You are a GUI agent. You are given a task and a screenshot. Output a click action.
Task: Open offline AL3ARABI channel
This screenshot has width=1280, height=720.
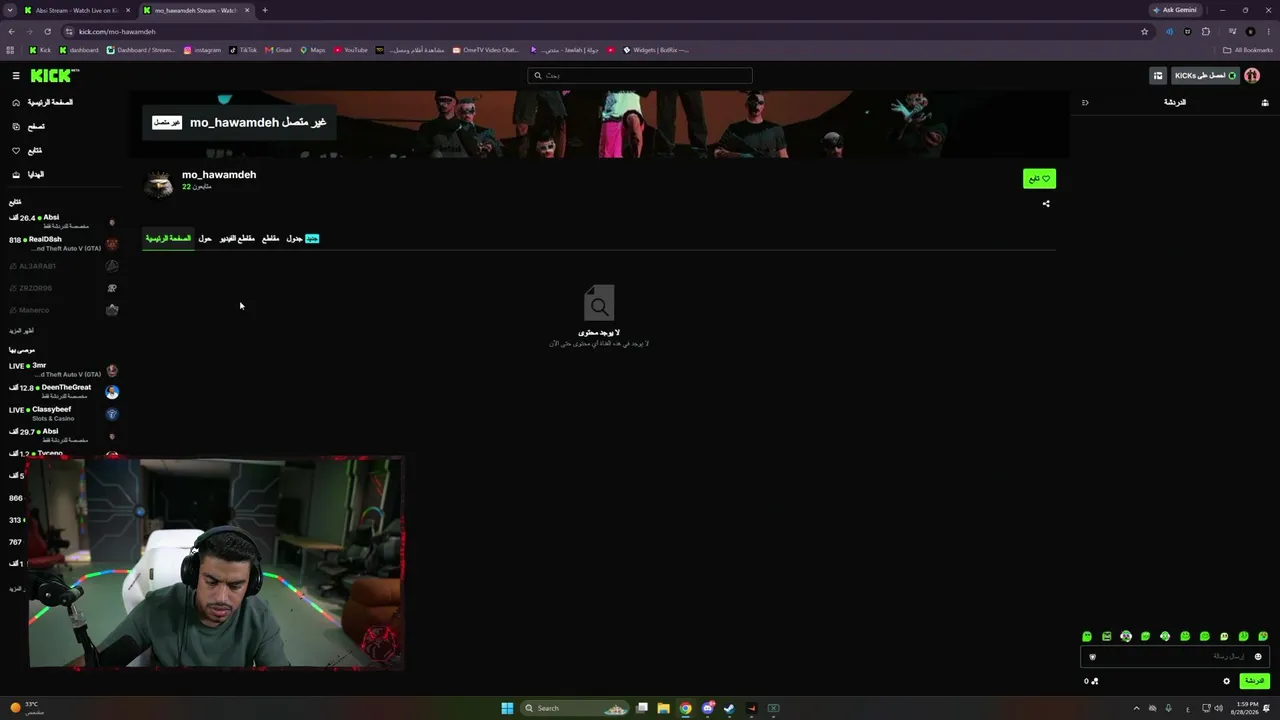[x=62, y=266]
